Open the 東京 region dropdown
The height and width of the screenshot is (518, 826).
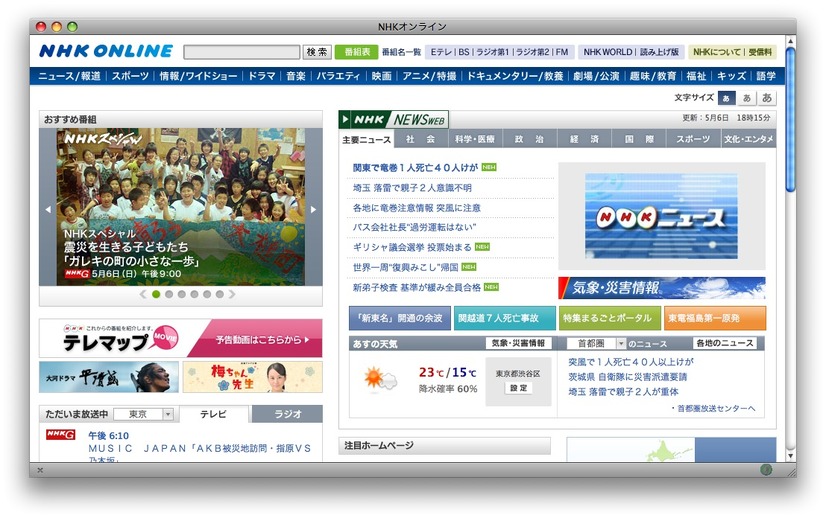[x=143, y=414]
